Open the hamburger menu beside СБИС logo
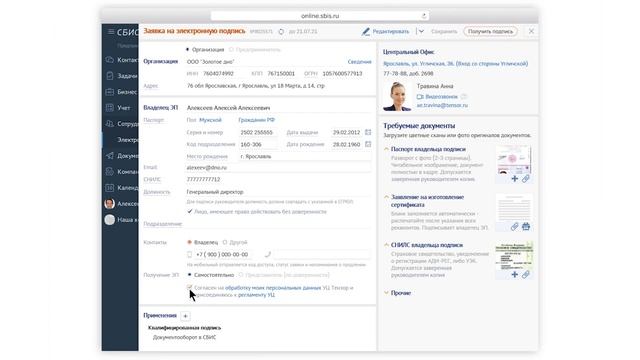This screenshot has width=640, height=360. click(x=111, y=31)
